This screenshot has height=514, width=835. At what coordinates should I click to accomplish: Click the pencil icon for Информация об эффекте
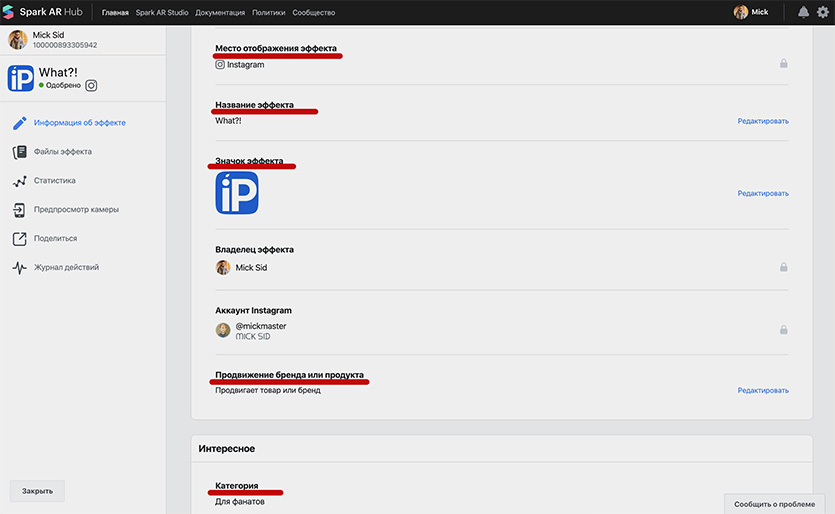point(20,123)
